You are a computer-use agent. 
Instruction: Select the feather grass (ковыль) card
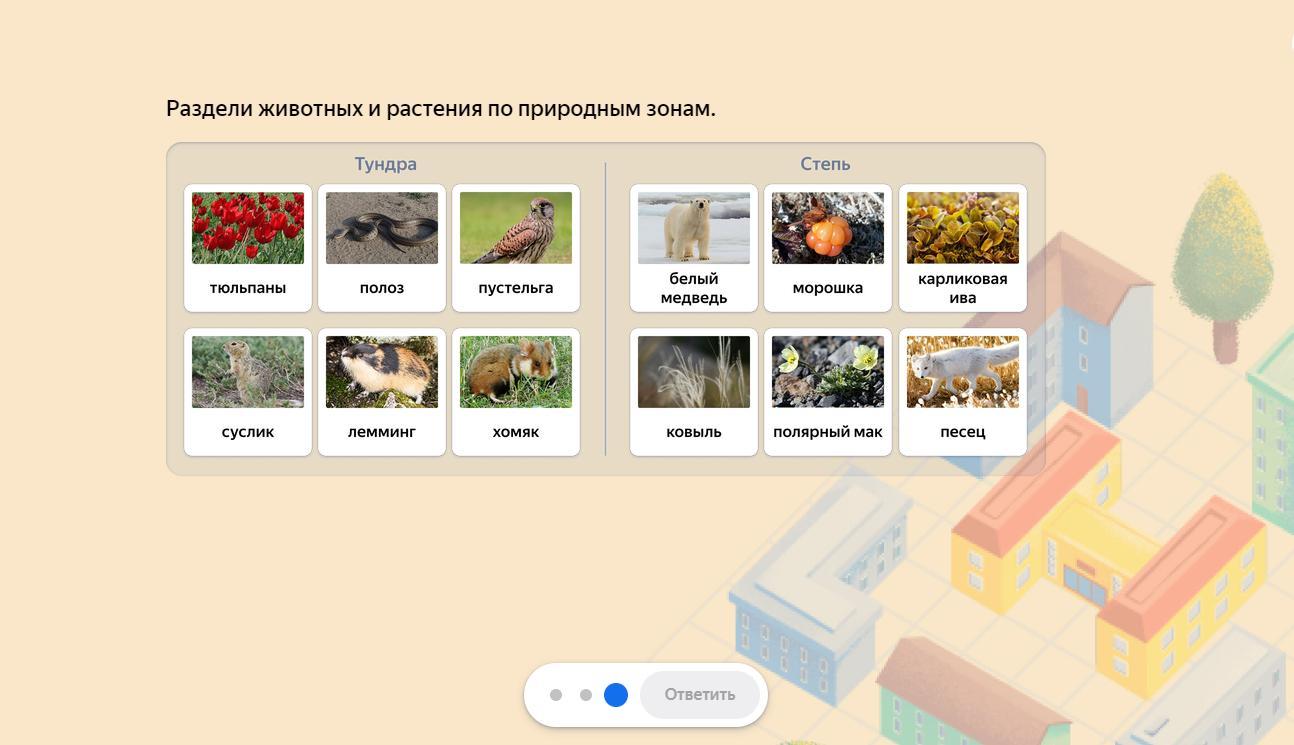693,391
